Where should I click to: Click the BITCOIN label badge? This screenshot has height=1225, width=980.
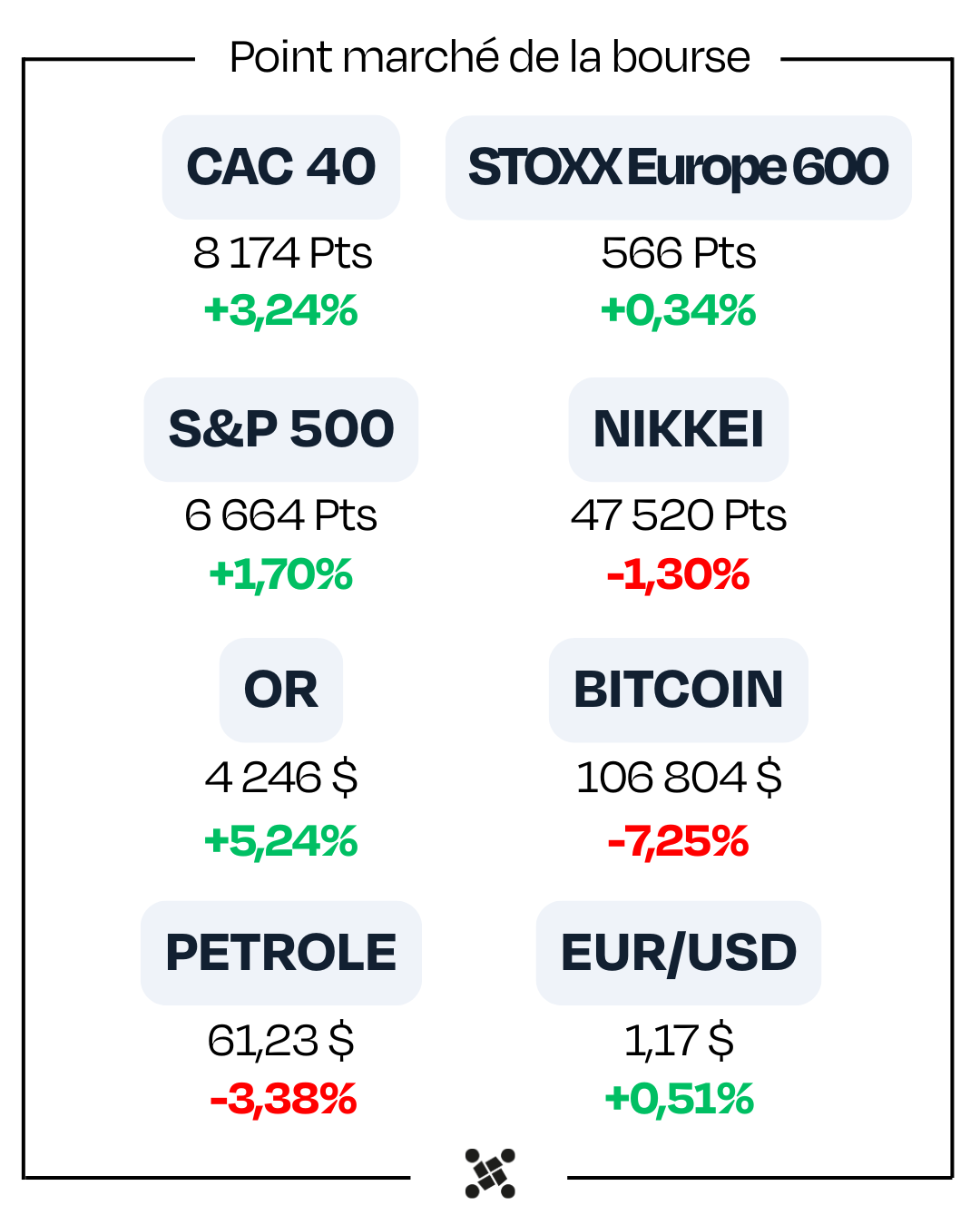click(678, 690)
